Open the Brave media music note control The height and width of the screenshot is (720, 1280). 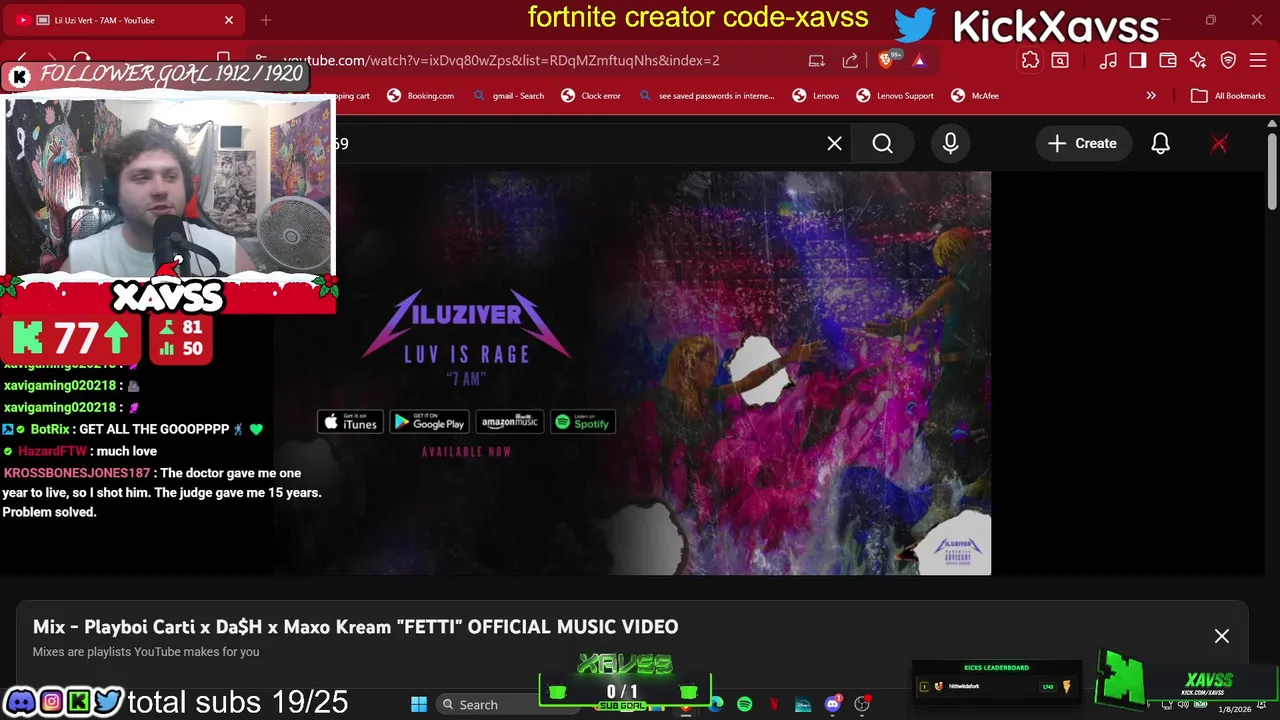[x=1108, y=60]
